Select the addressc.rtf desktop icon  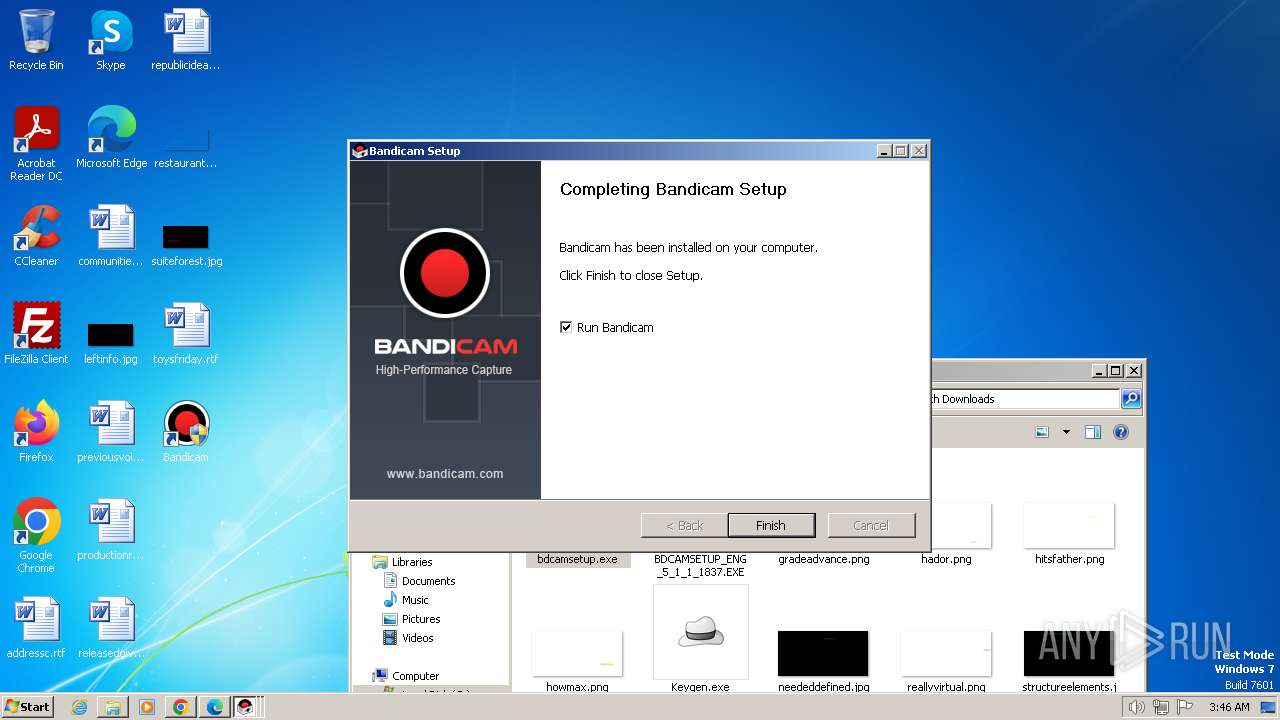[36, 628]
